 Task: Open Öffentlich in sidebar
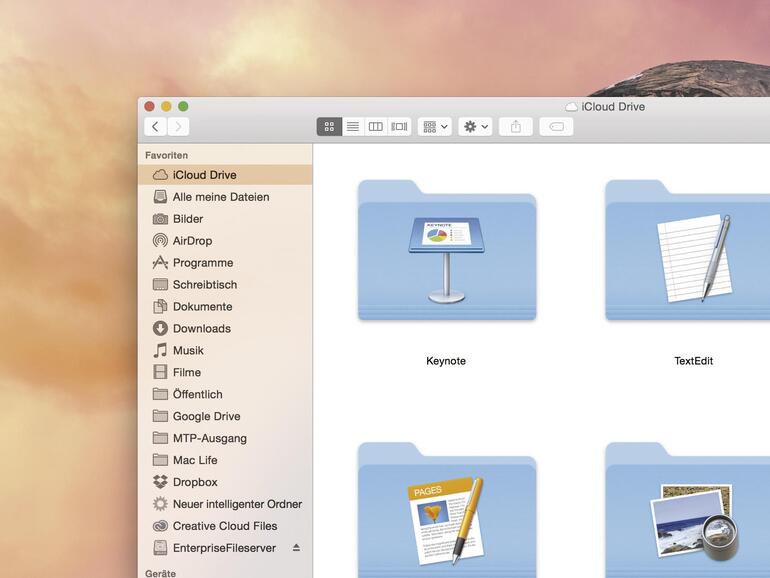(x=225, y=394)
